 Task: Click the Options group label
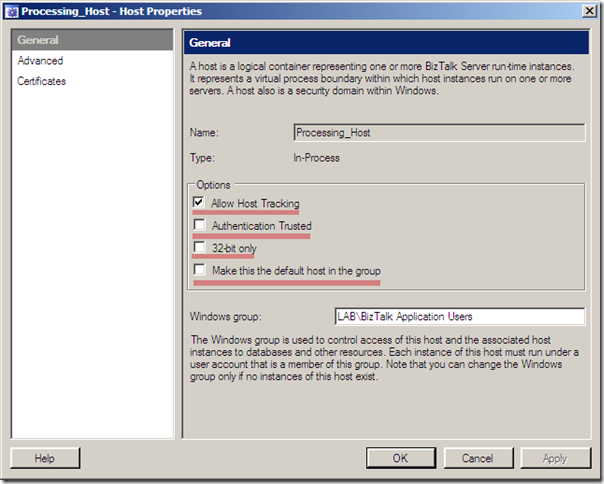click(213, 185)
